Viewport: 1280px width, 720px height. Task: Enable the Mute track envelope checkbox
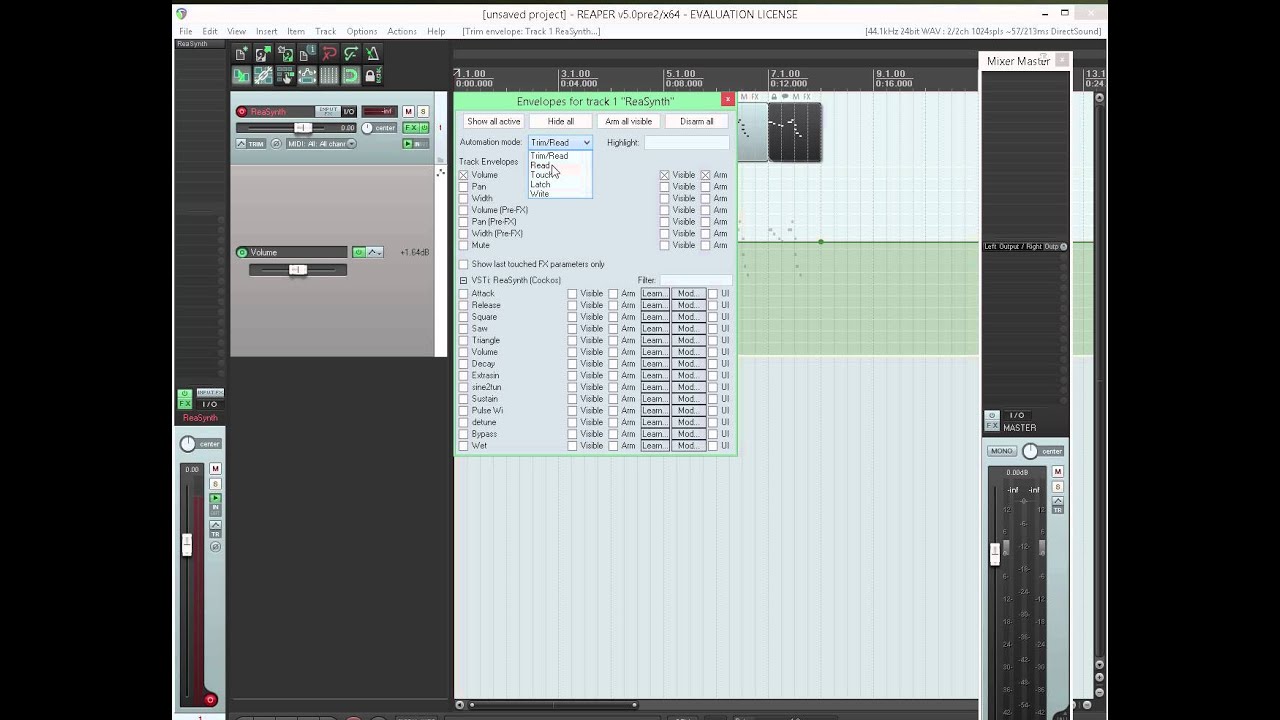[x=463, y=245]
